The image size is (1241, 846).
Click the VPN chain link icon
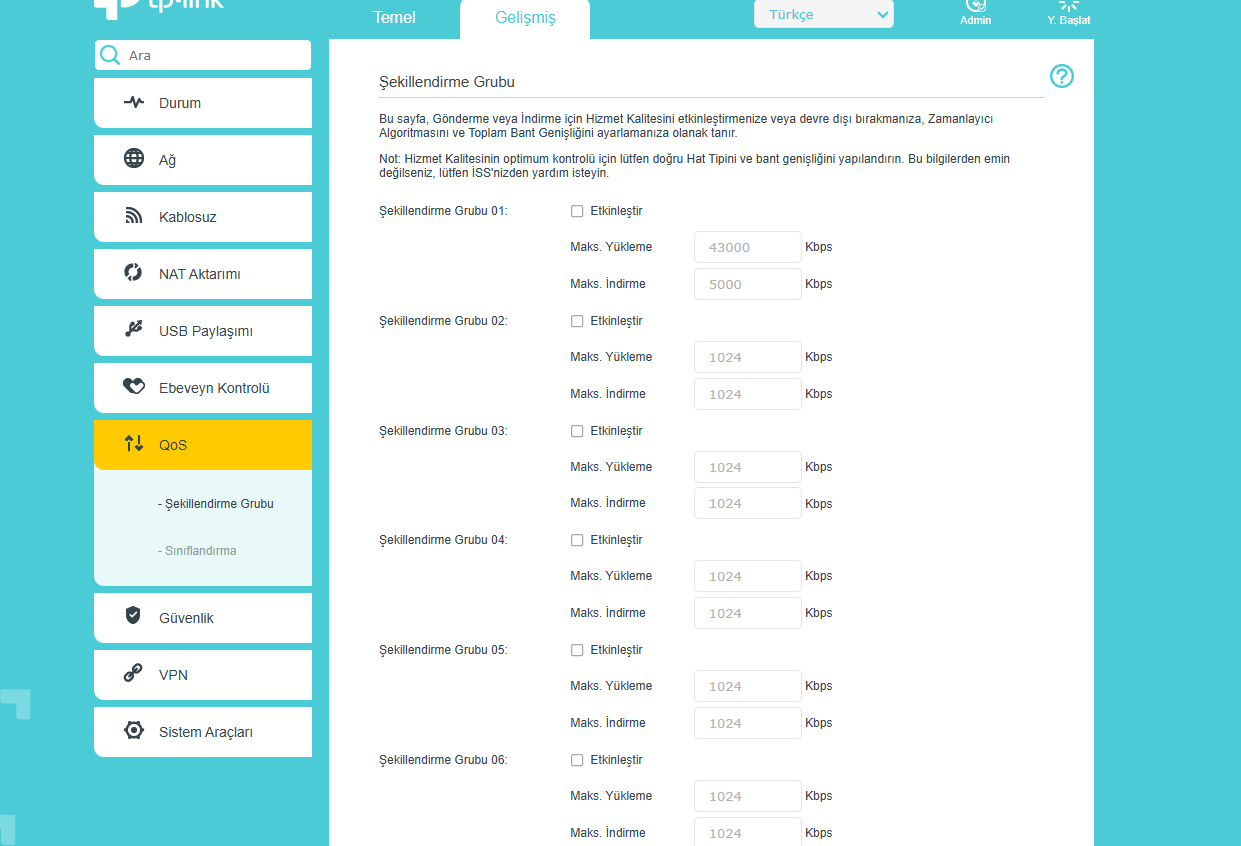tap(133, 673)
